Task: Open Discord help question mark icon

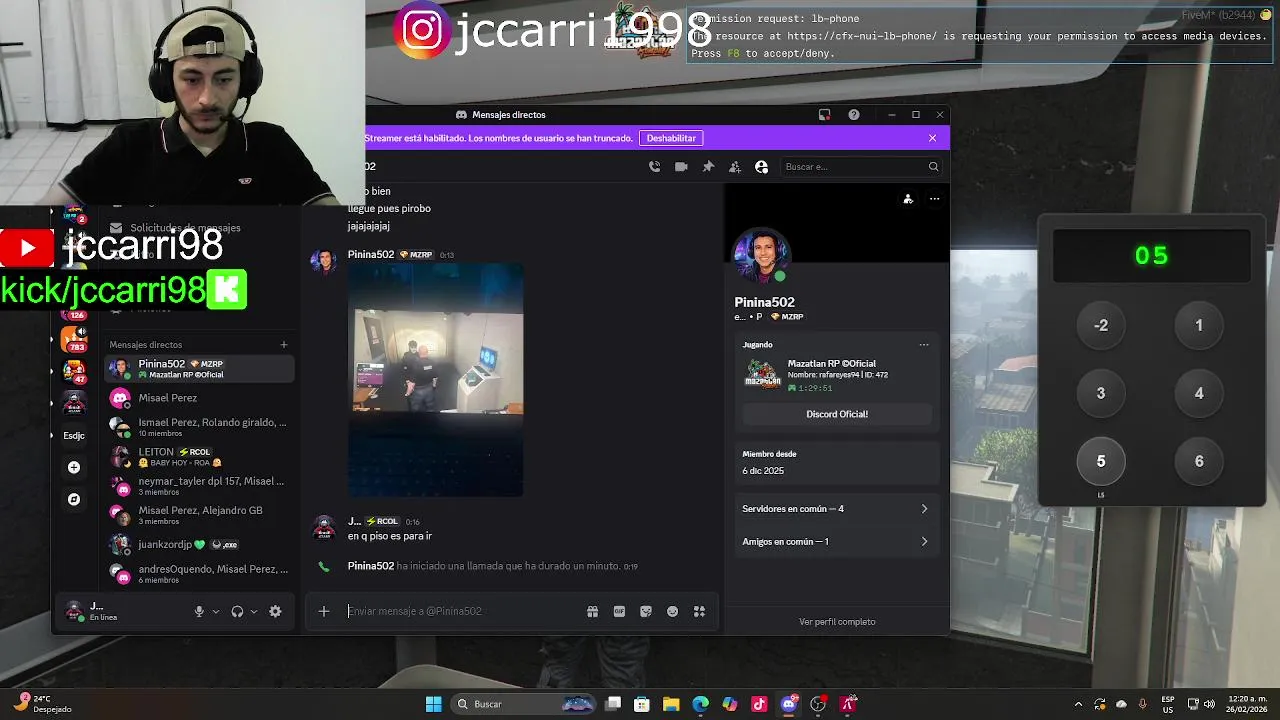Action: point(853,115)
